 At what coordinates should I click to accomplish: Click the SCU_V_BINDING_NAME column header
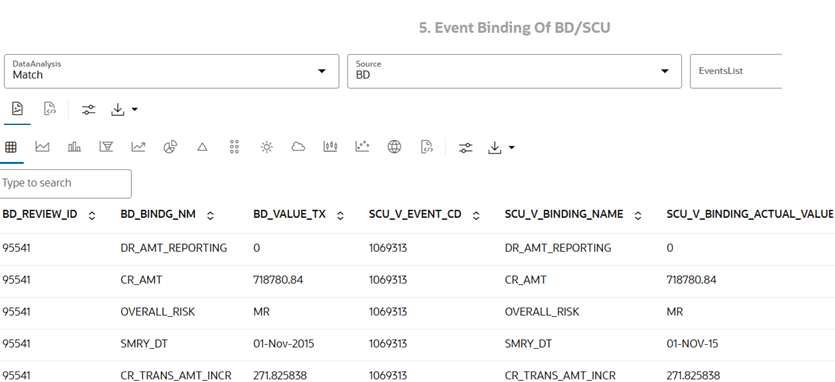point(564,214)
